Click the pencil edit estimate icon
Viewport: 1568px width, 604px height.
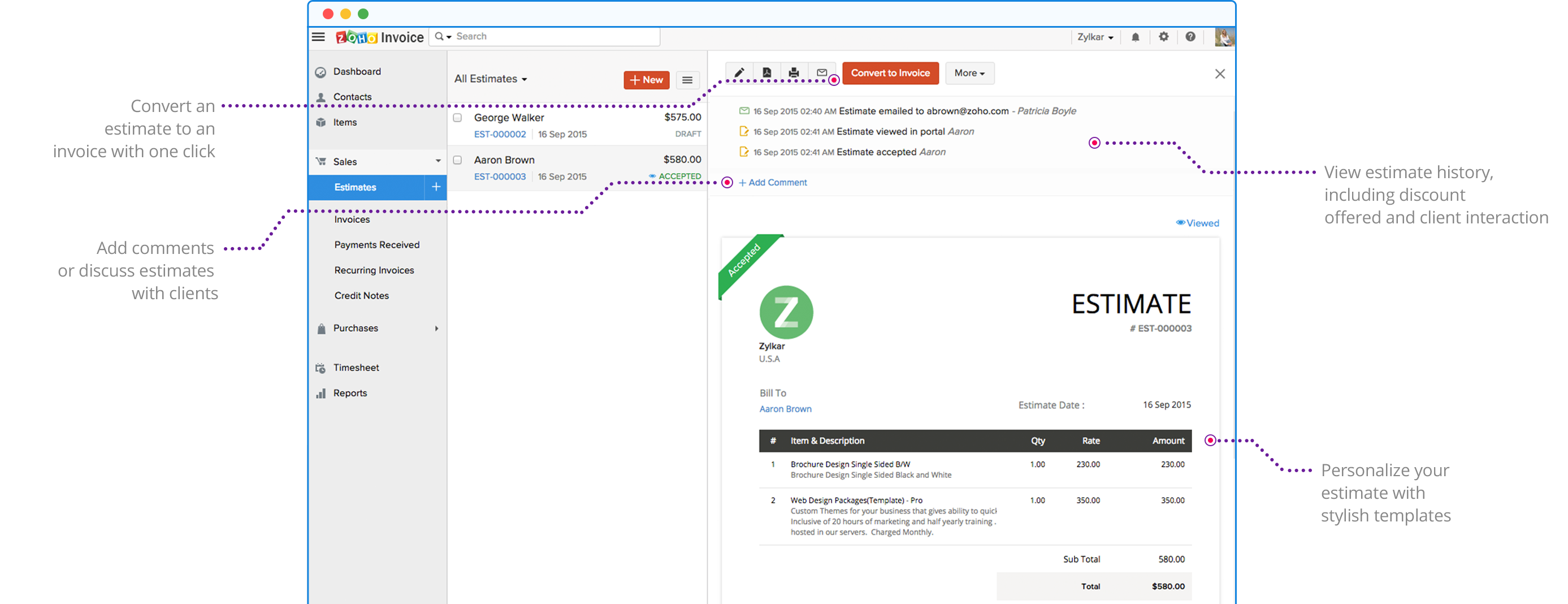tap(739, 73)
